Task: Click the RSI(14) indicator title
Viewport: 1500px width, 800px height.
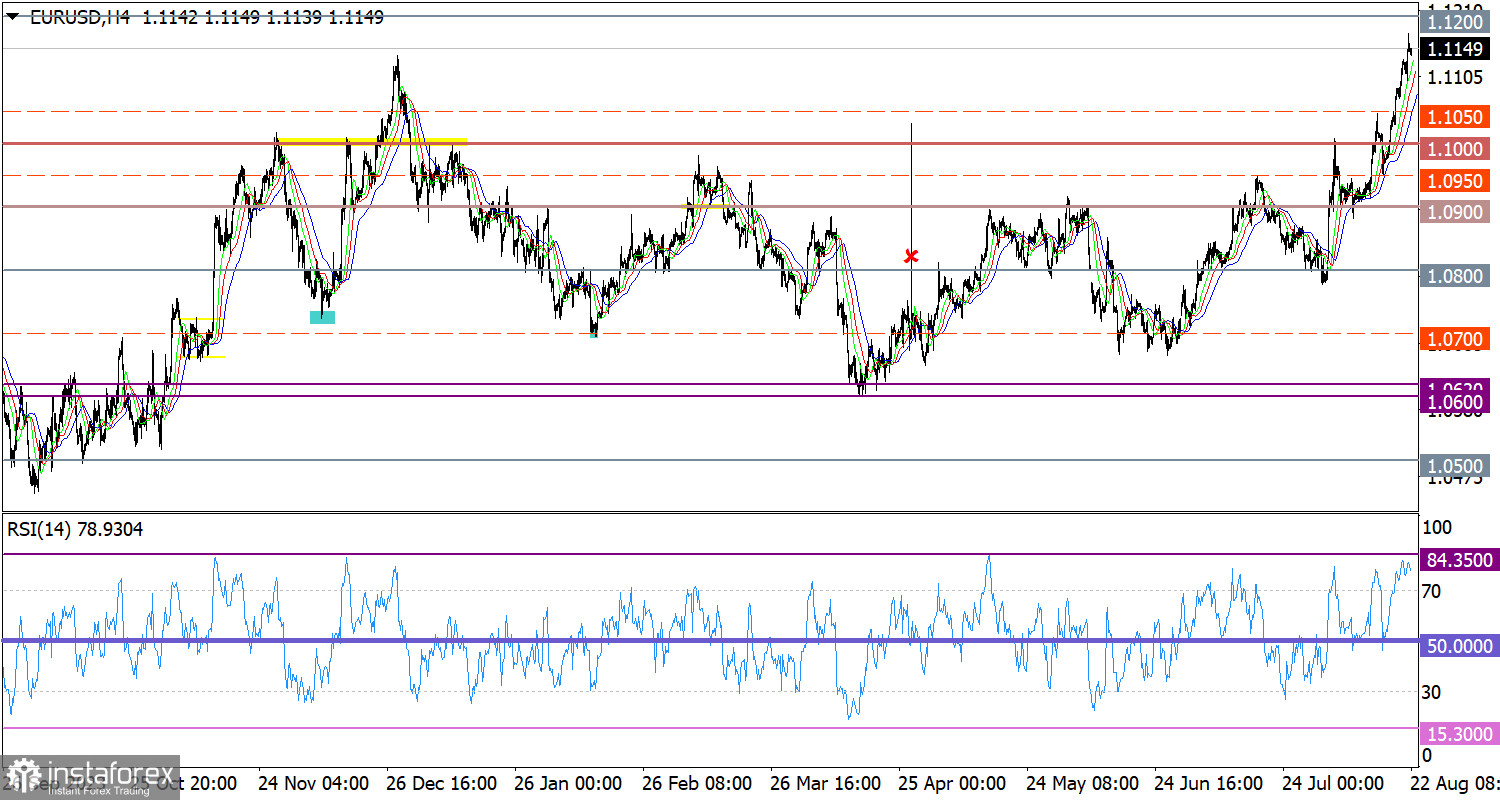Action: pyautogui.click(x=75, y=529)
